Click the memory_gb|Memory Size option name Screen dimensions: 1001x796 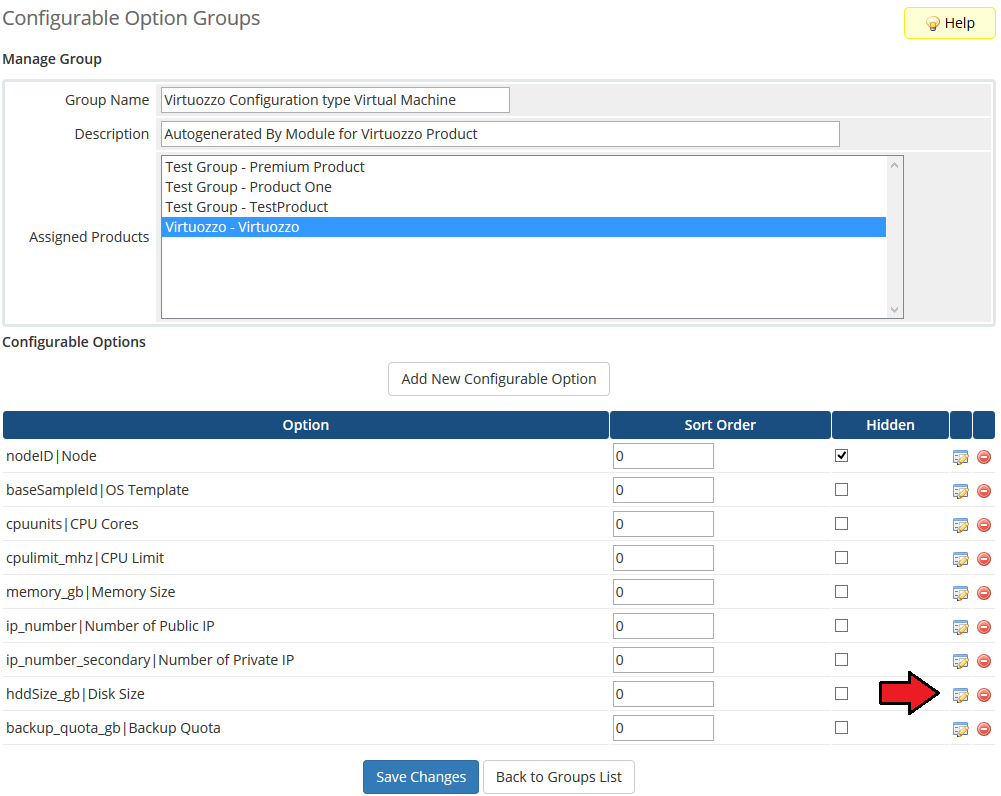(x=91, y=592)
